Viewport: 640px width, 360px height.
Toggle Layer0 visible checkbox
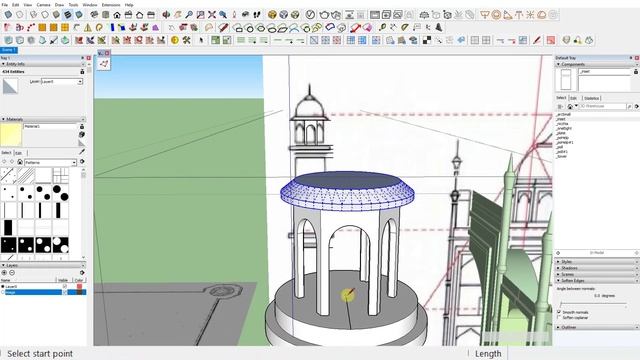click(x=64, y=287)
